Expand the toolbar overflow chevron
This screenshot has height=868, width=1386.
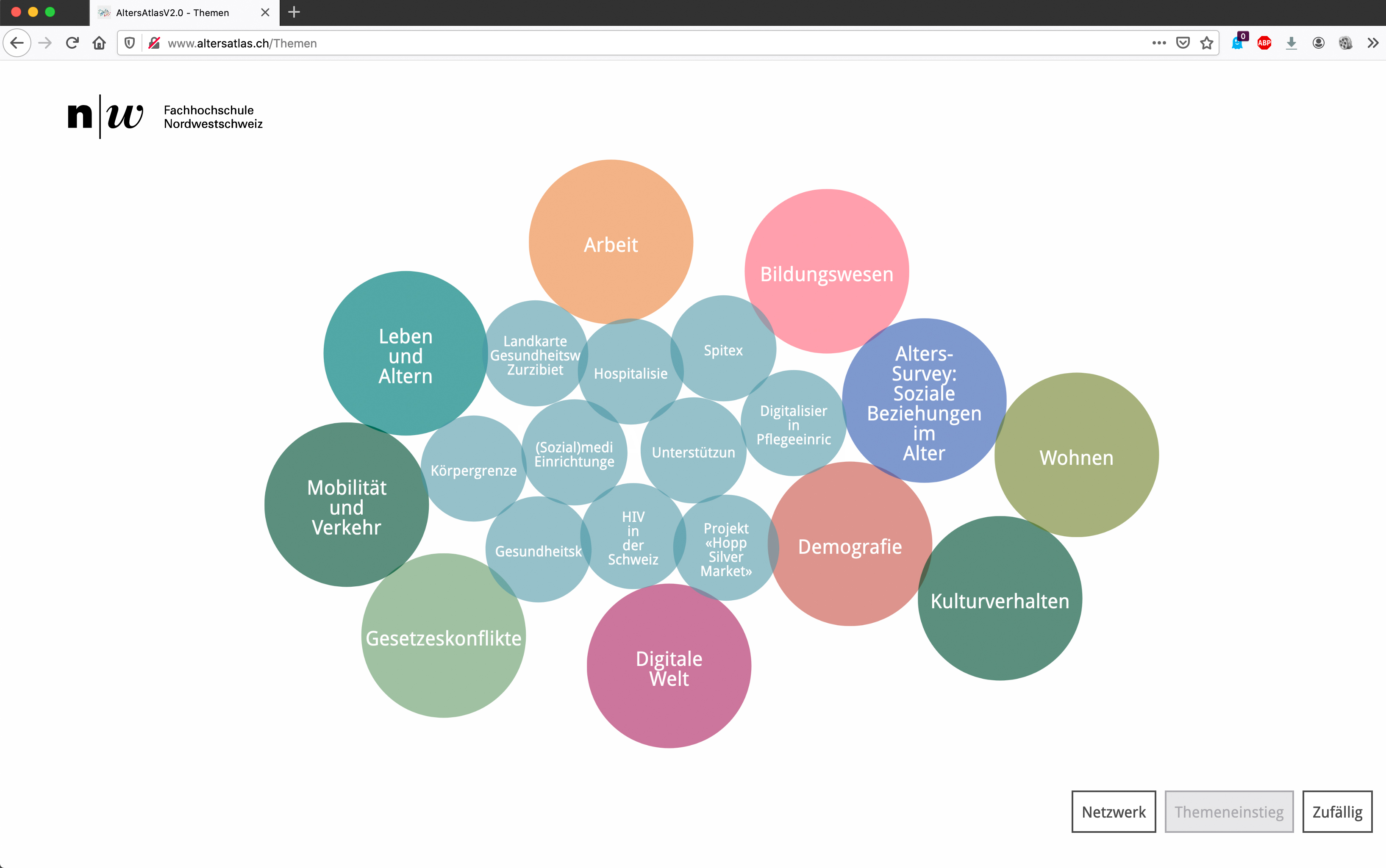[1373, 43]
